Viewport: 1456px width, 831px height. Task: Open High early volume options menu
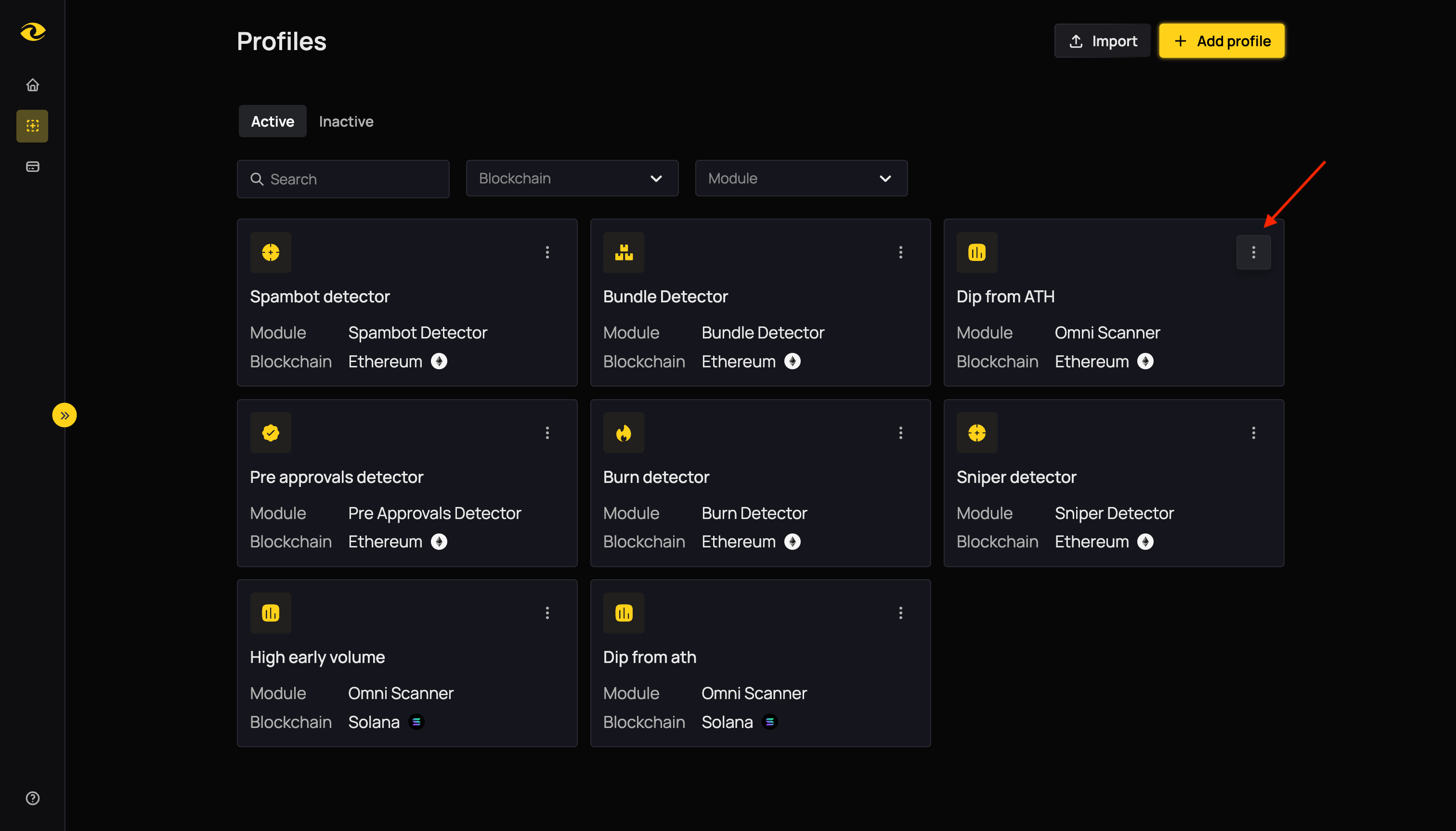point(547,613)
